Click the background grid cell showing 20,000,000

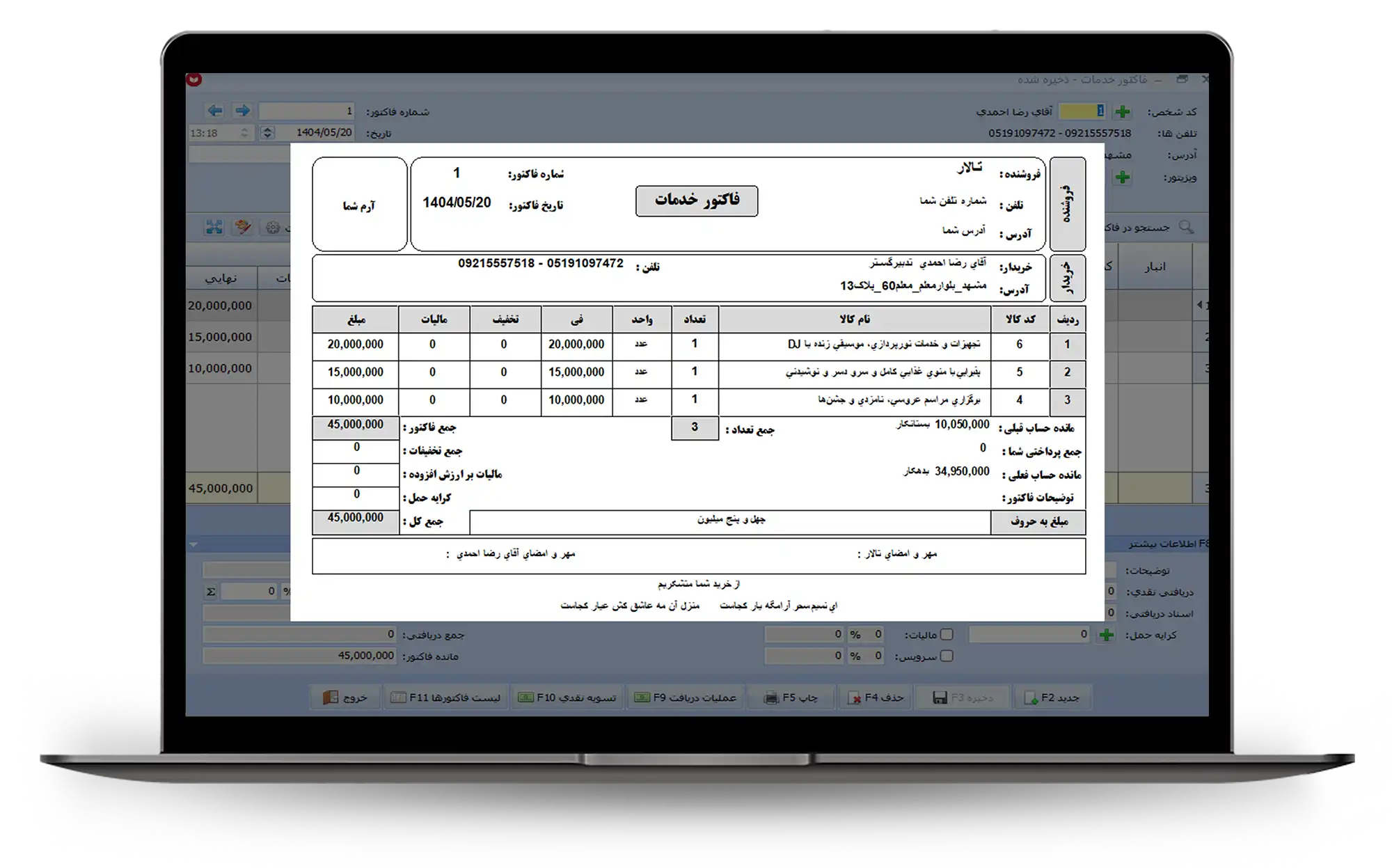point(221,306)
